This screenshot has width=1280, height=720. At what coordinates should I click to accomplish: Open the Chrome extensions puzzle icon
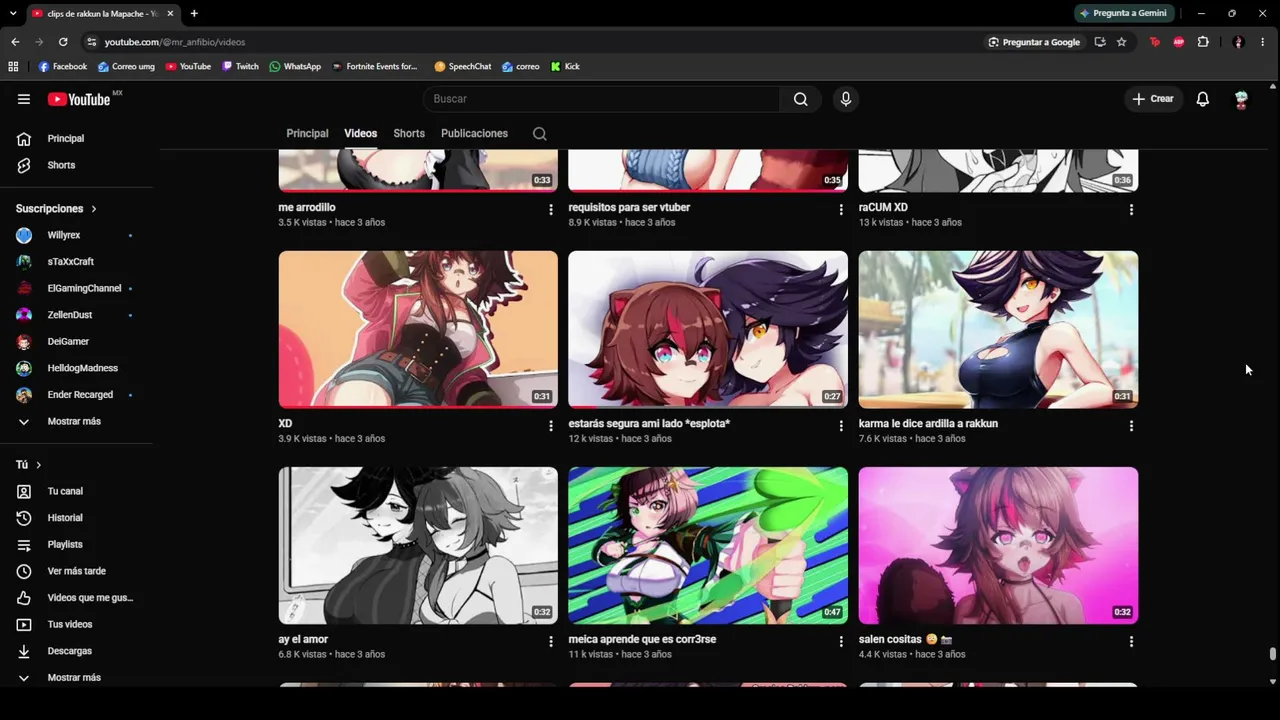(1203, 42)
